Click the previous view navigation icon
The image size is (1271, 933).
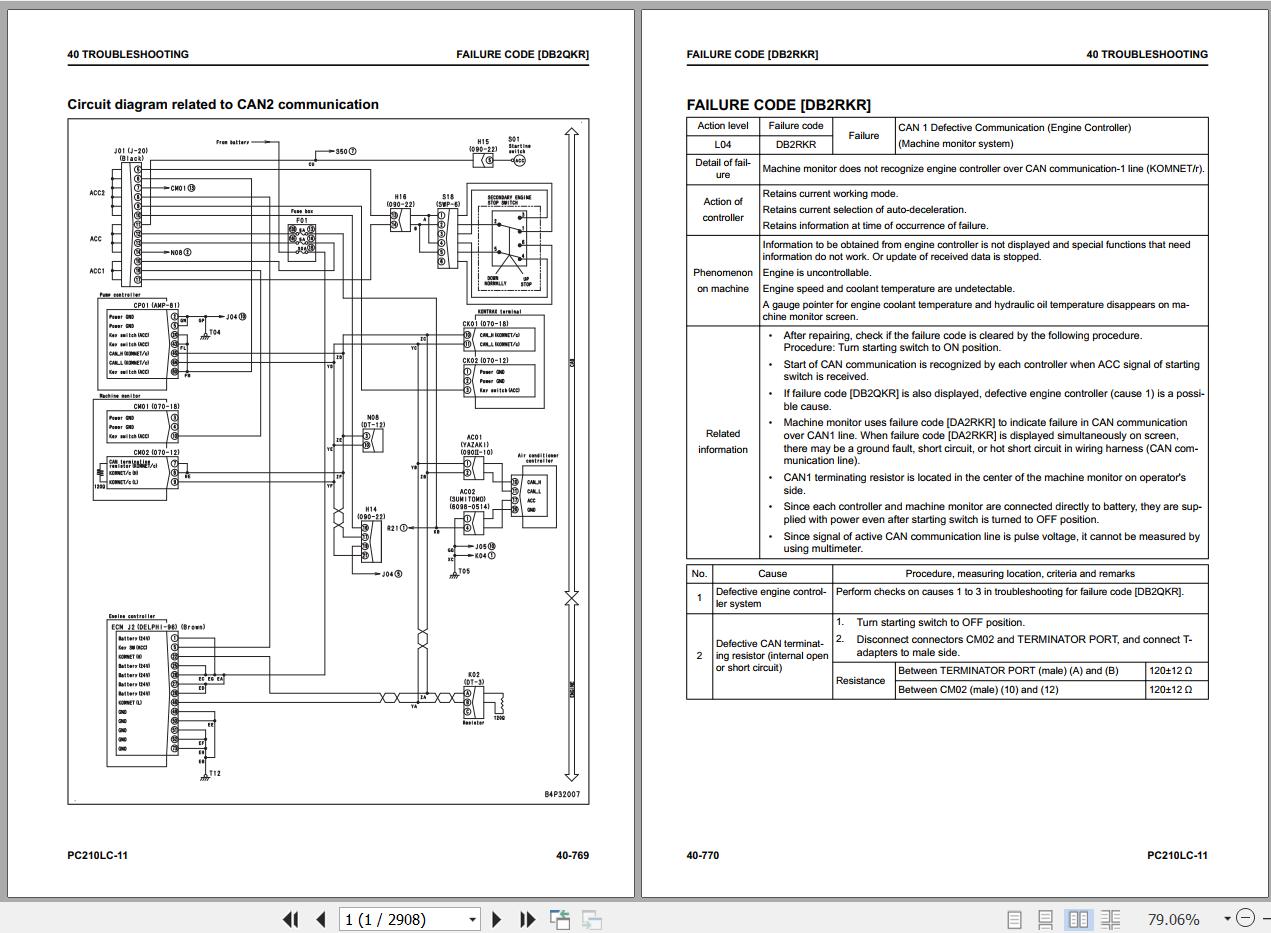click(x=560, y=919)
